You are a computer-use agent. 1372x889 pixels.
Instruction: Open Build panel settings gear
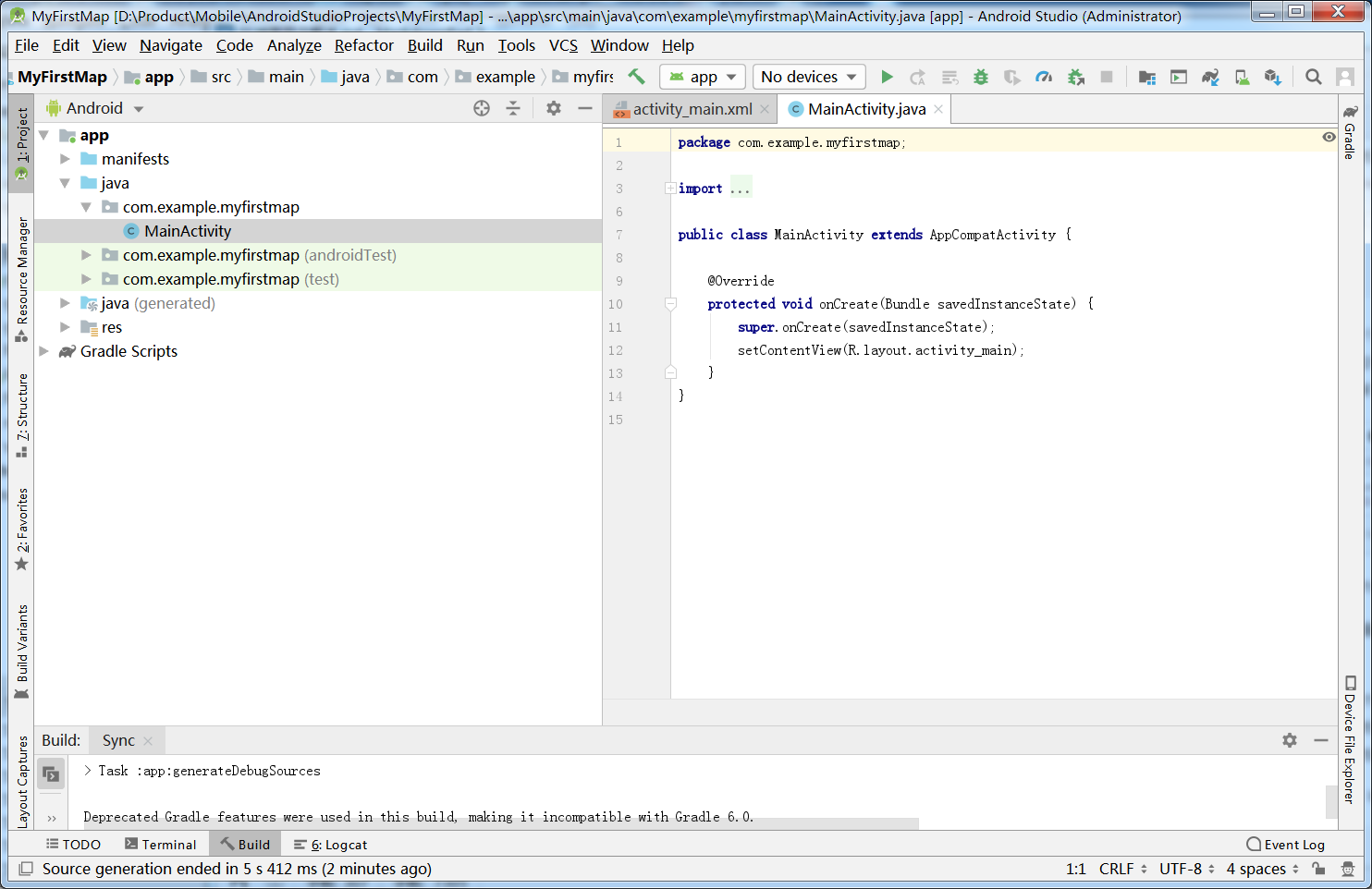pos(1290,740)
